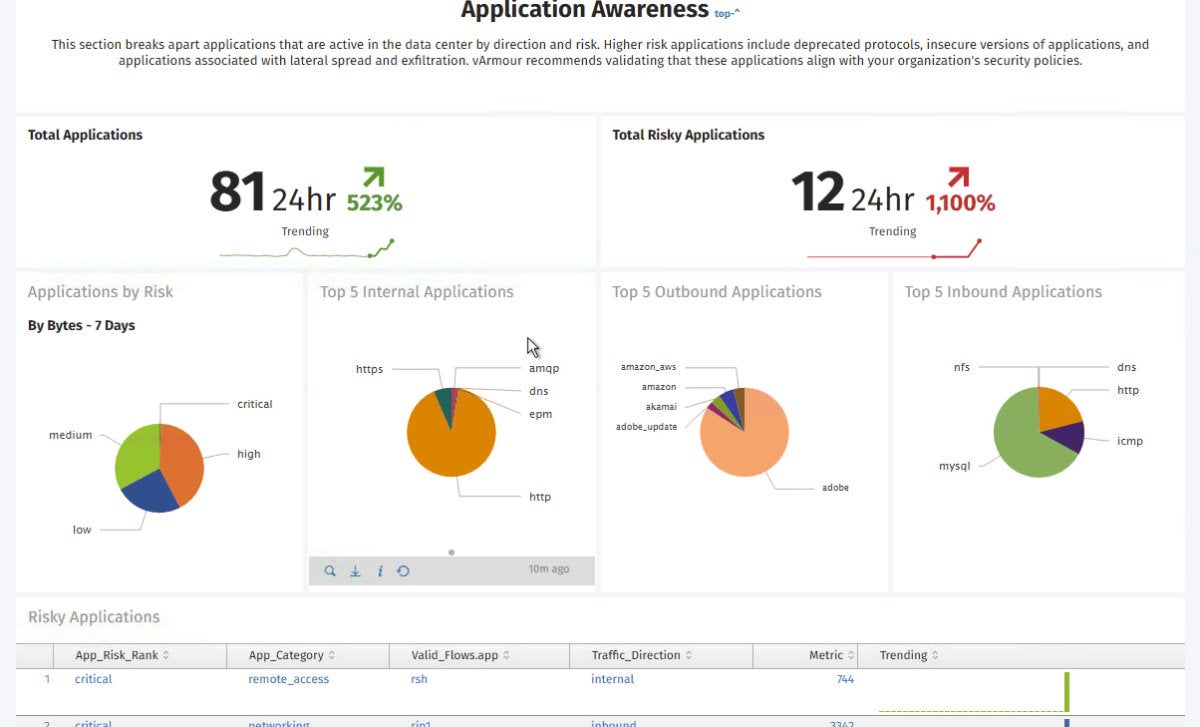1200x727 pixels.
Task: Click the adobe_update label in Outbound chart
Action: (x=646, y=426)
